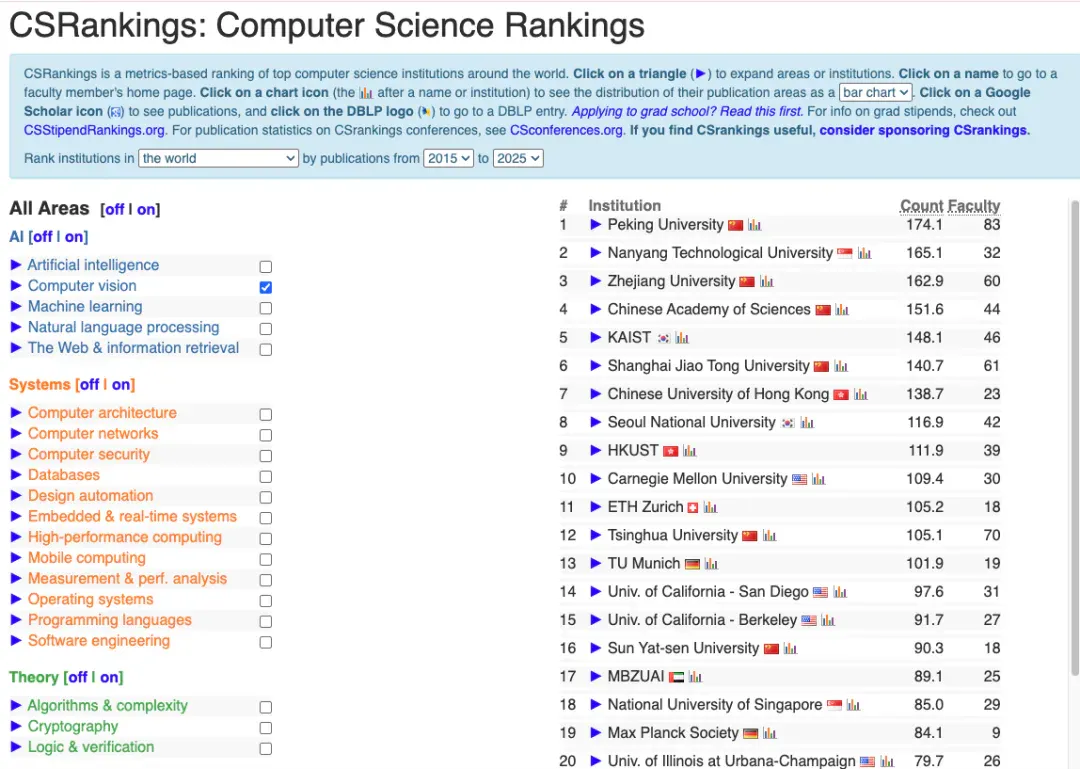The height and width of the screenshot is (769, 1080).
Task: Expand the Computer vision area triangle
Action: tap(16, 285)
